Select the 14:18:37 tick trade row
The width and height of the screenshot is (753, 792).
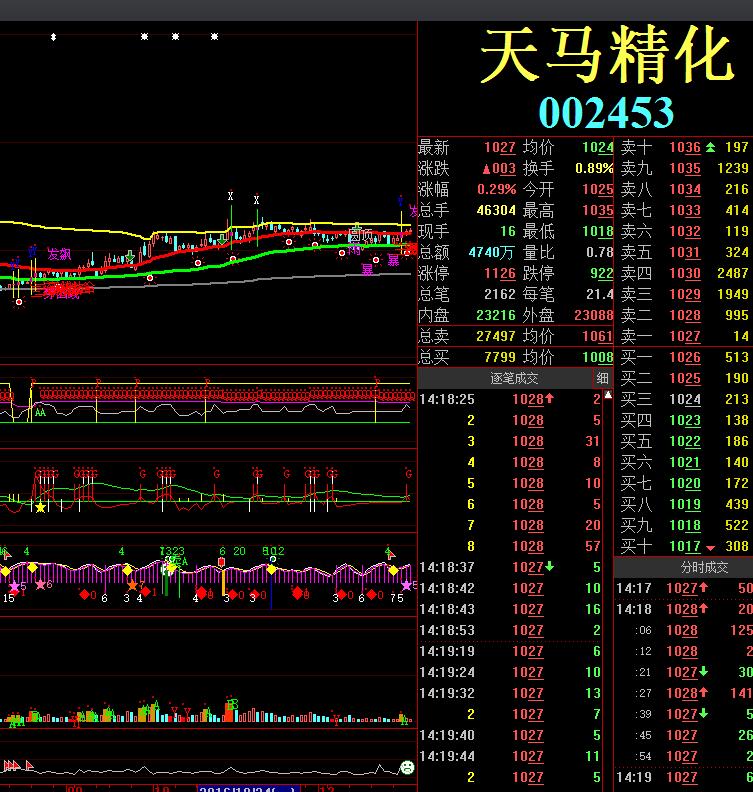click(510, 567)
